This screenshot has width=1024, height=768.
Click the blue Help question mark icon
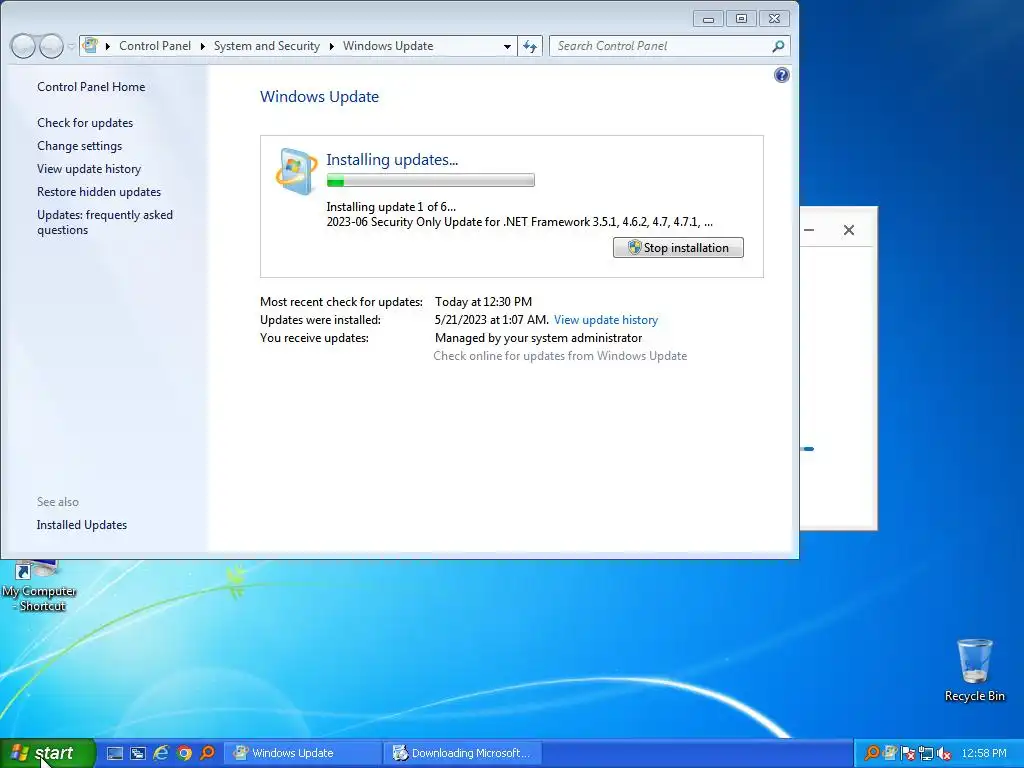[x=781, y=75]
